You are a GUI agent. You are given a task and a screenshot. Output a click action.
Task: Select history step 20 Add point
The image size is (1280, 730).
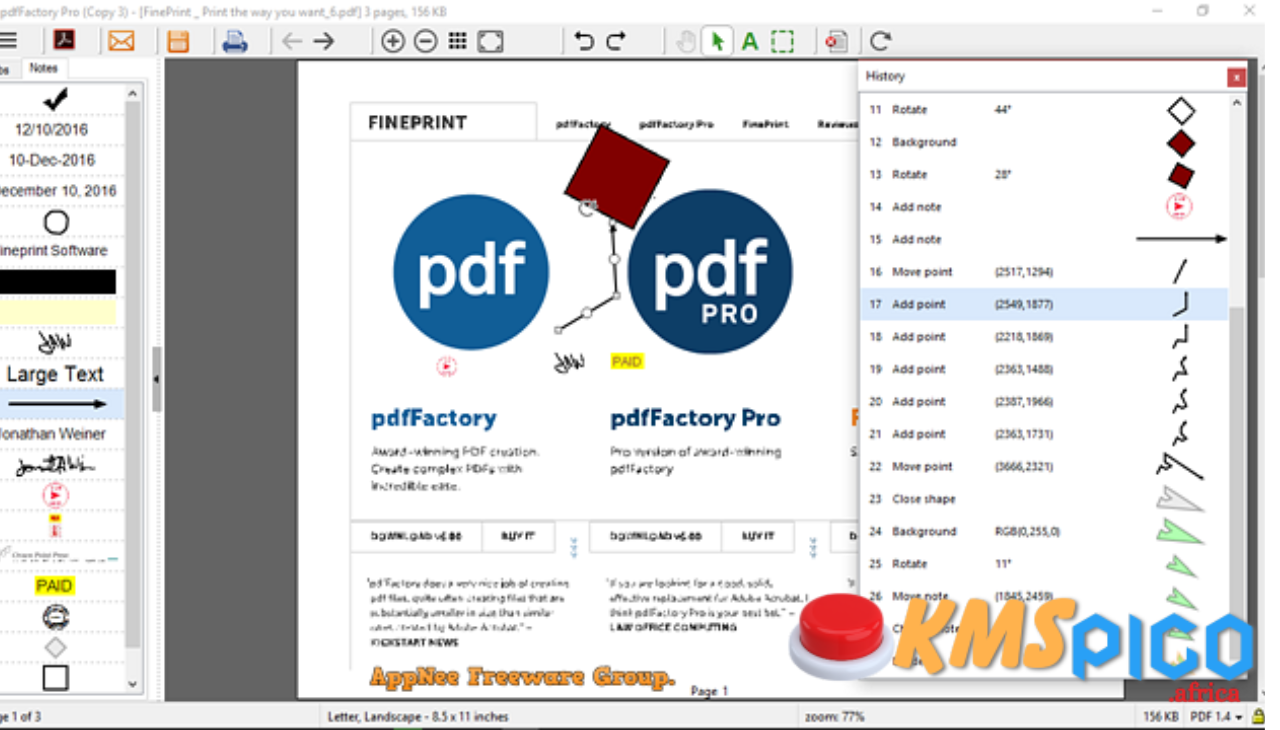tap(1044, 402)
